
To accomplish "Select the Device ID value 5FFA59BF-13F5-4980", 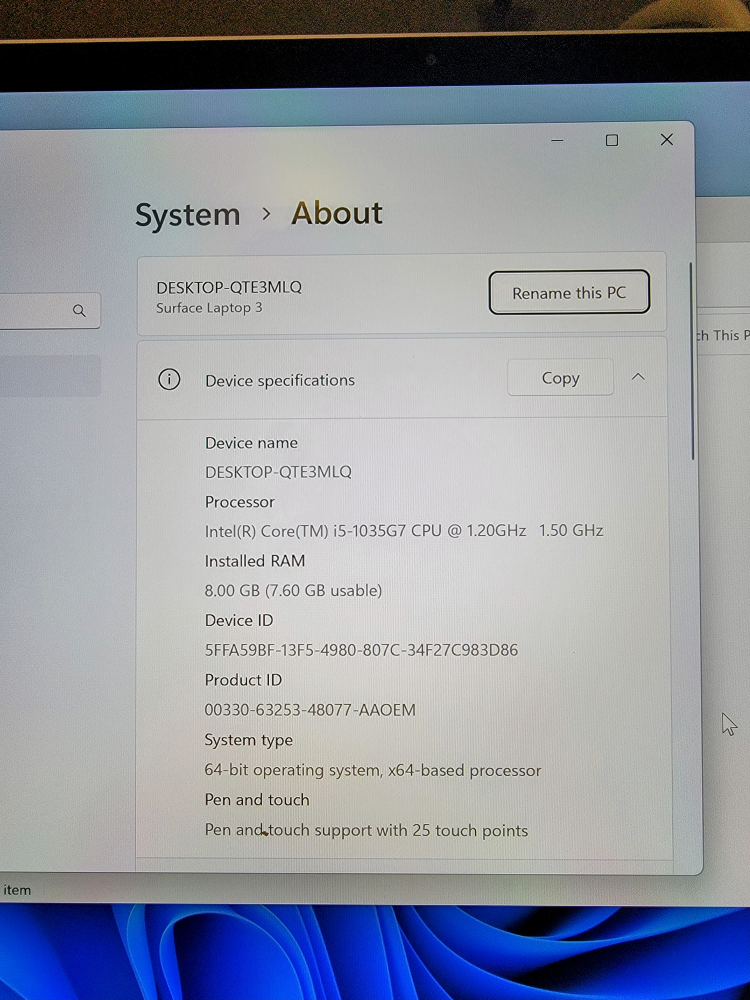I will (x=361, y=650).
